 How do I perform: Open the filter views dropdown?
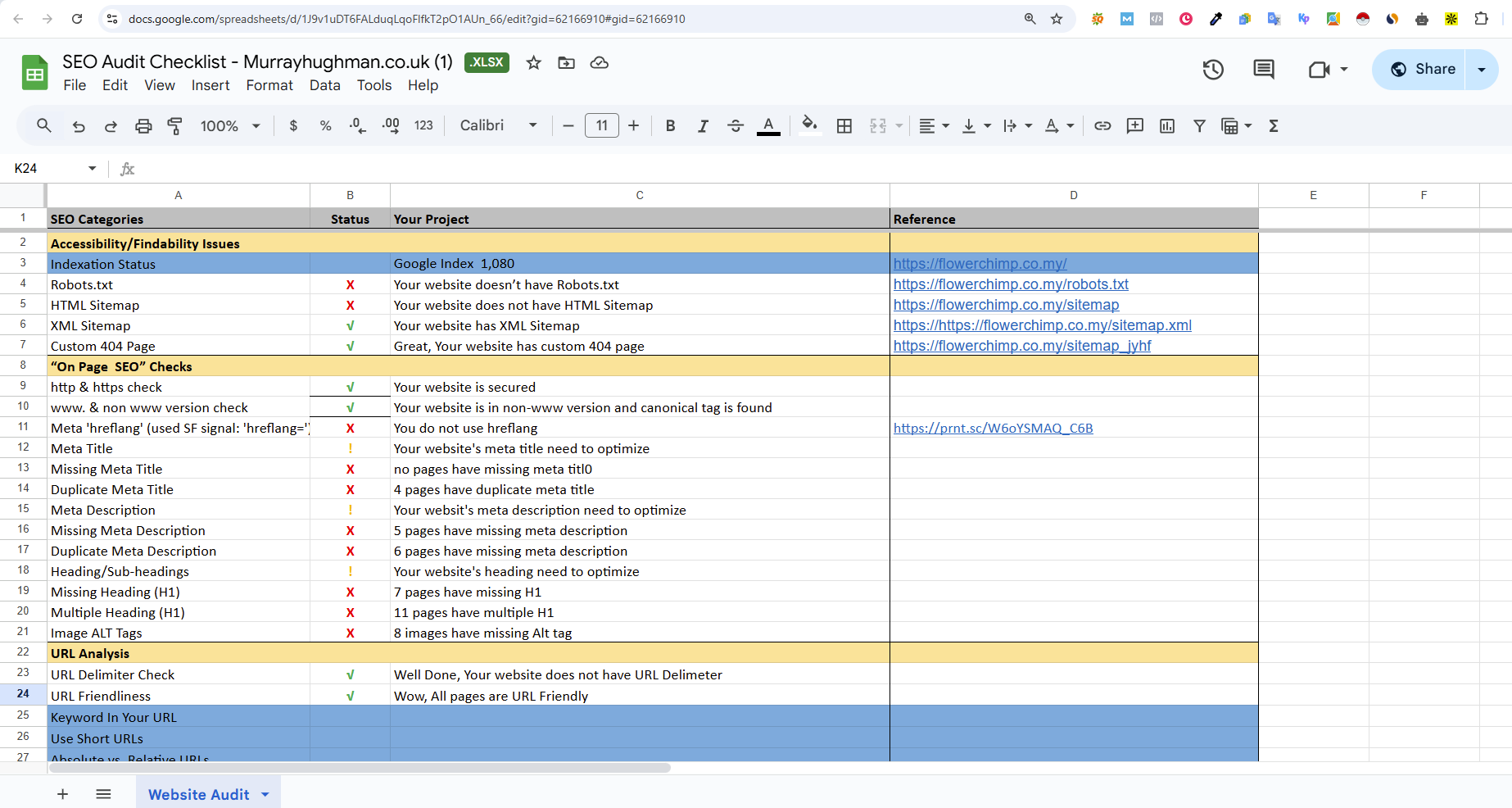pos(1248,126)
